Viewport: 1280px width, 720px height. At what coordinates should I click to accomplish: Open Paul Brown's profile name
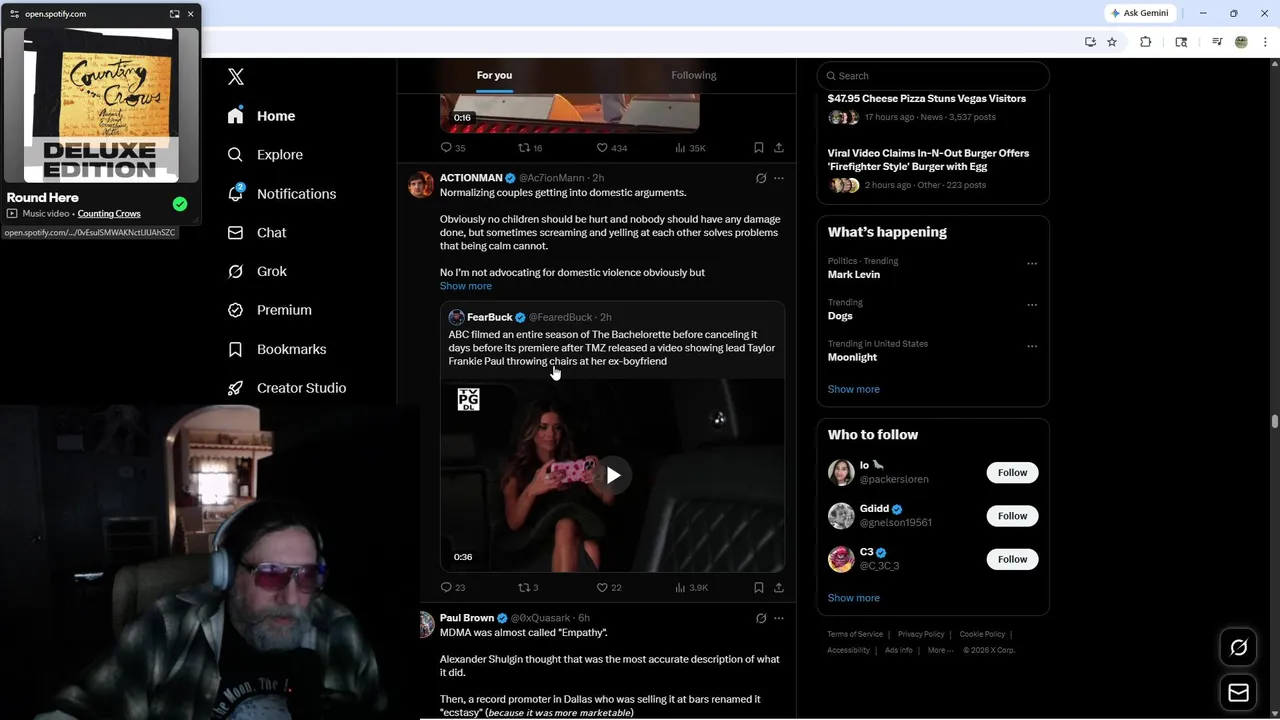(467, 618)
